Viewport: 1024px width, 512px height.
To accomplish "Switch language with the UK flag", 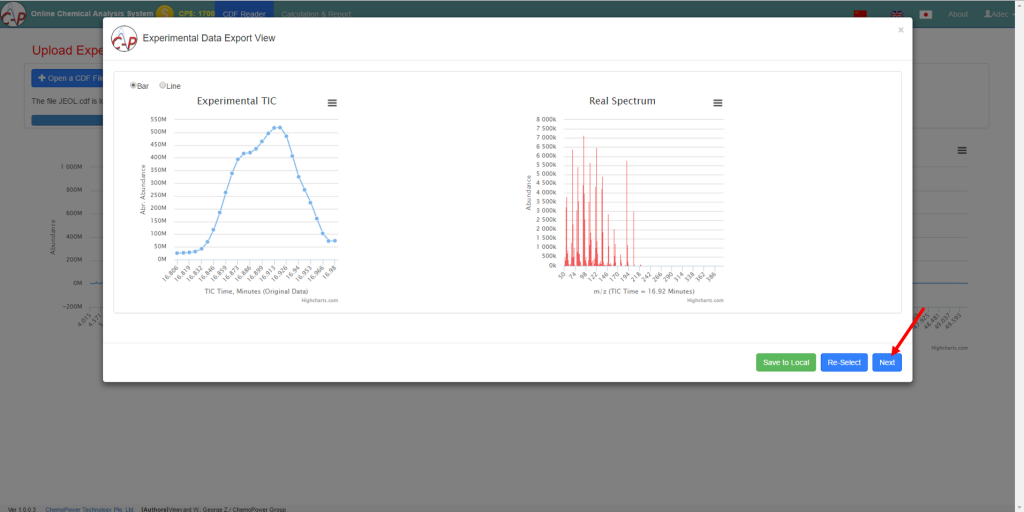I will click(897, 14).
